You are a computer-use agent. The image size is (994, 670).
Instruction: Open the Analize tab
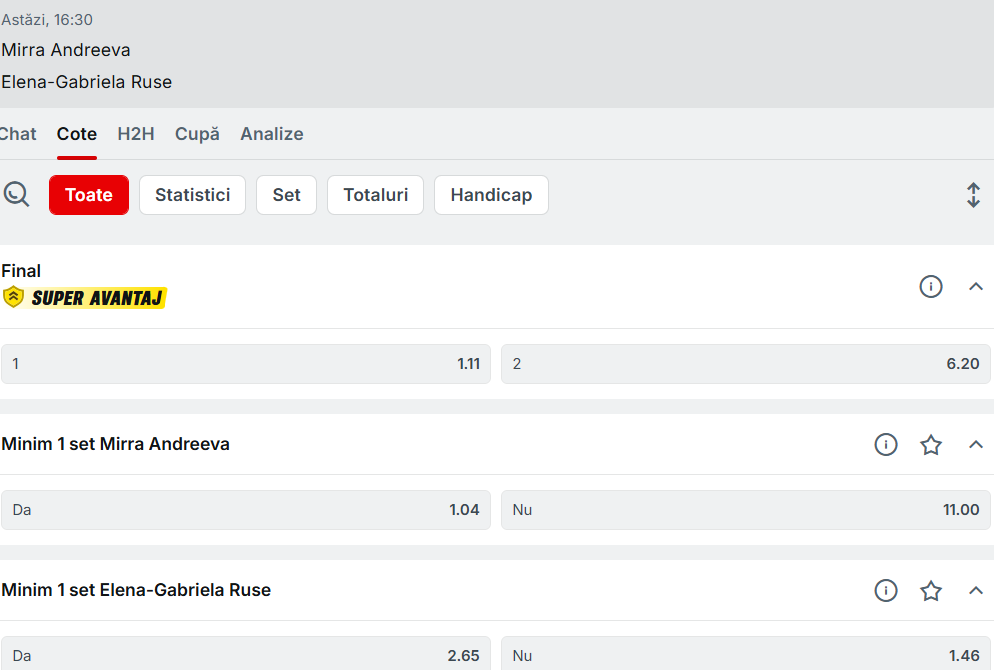tap(271, 134)
